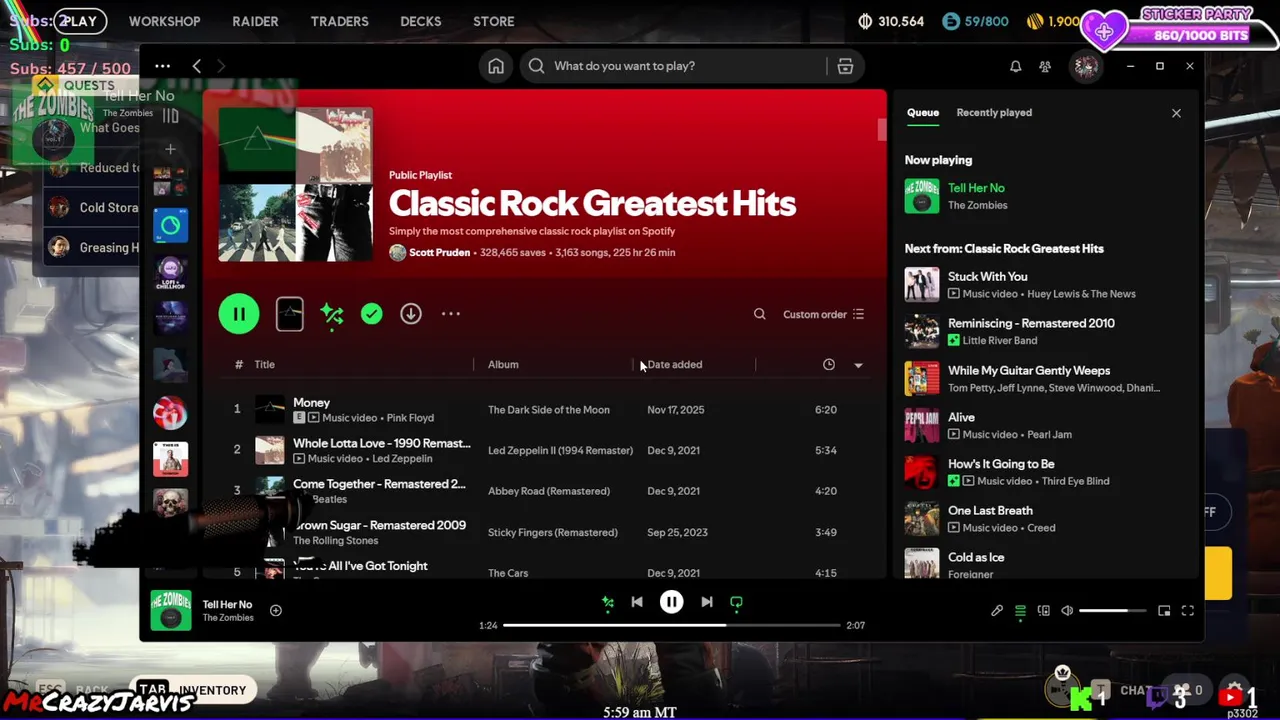
Task: Open the skull cover playlist in the sidebar
Action: point(170,505)
